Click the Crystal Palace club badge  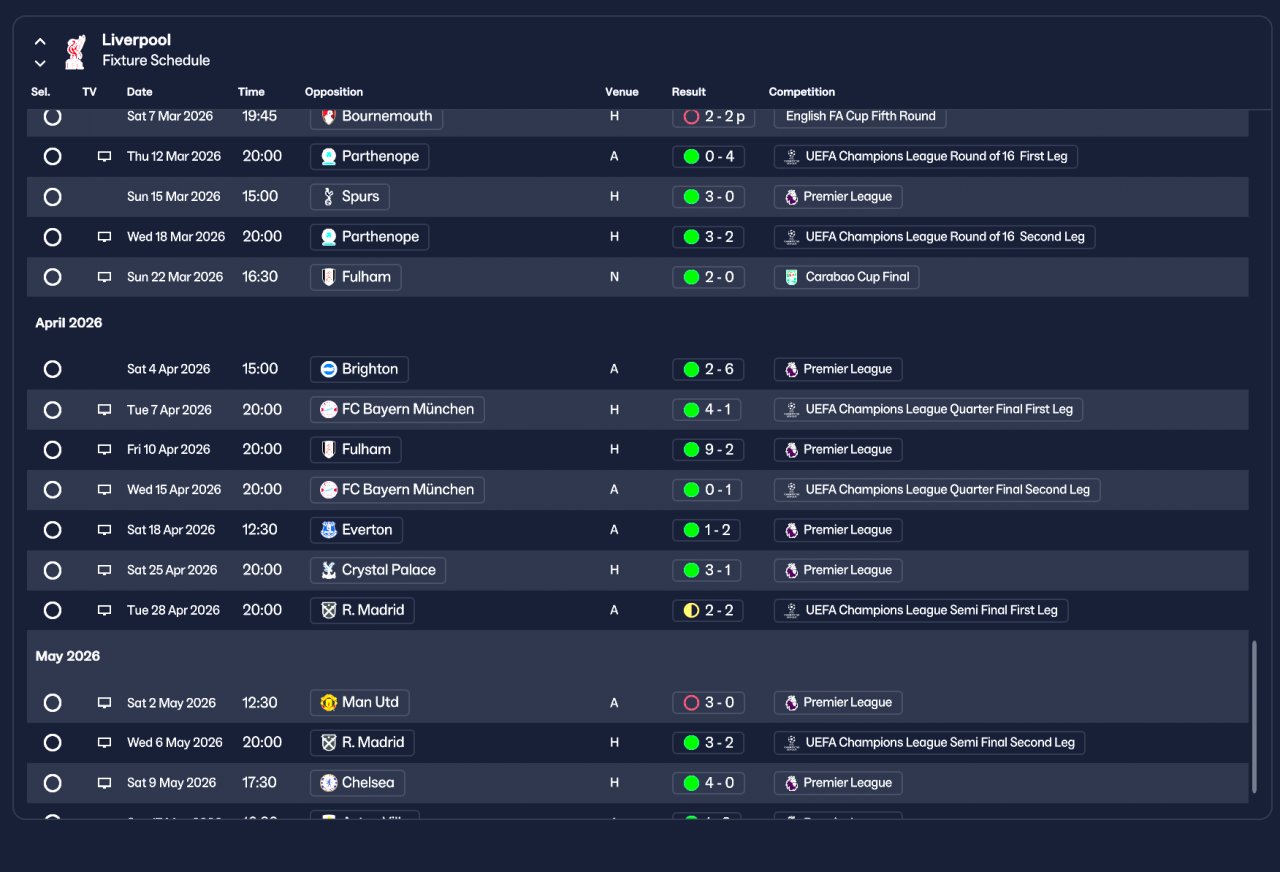tap(328, 570)
